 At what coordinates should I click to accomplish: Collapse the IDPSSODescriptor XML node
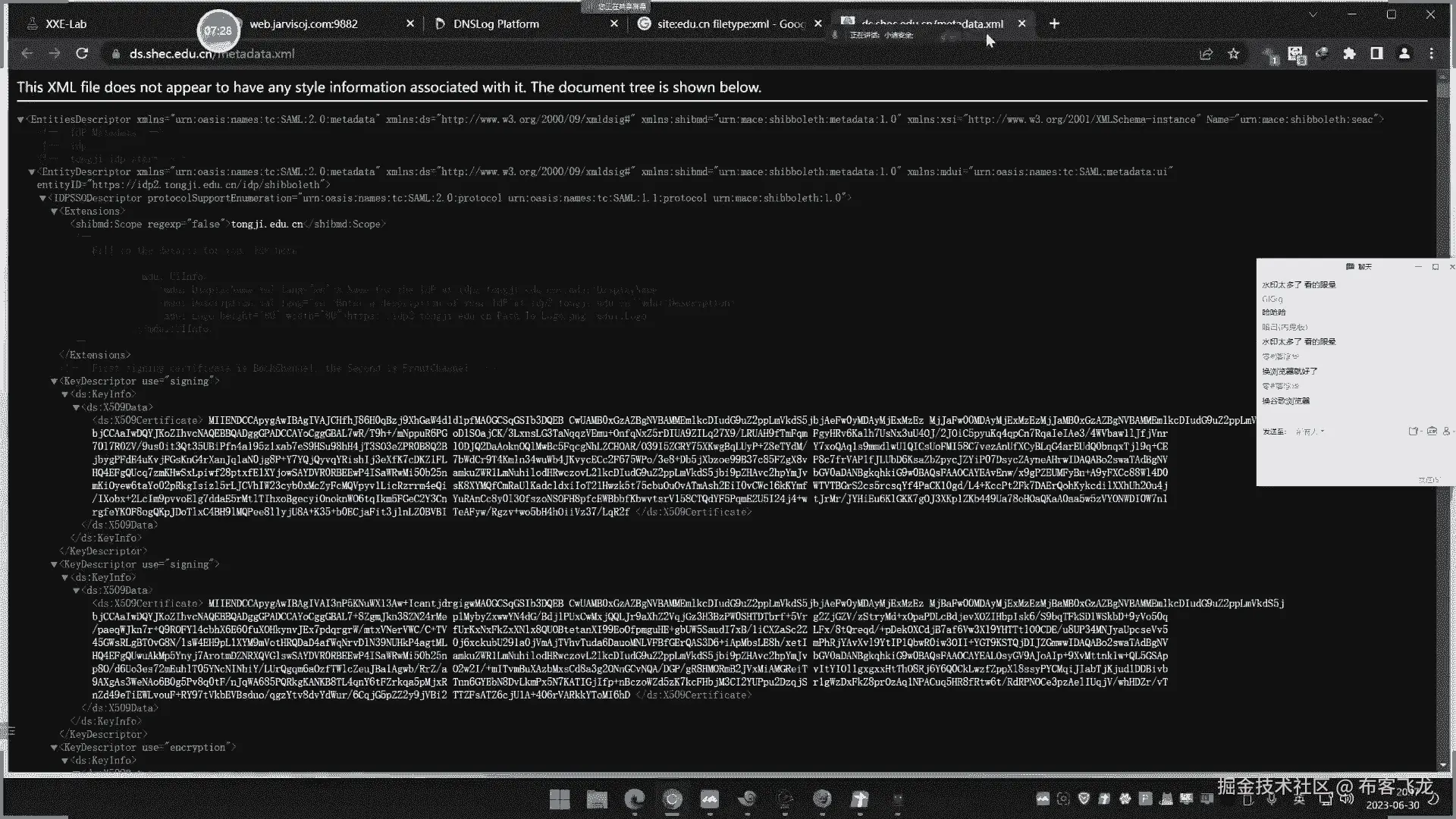(x=43, y=199)
